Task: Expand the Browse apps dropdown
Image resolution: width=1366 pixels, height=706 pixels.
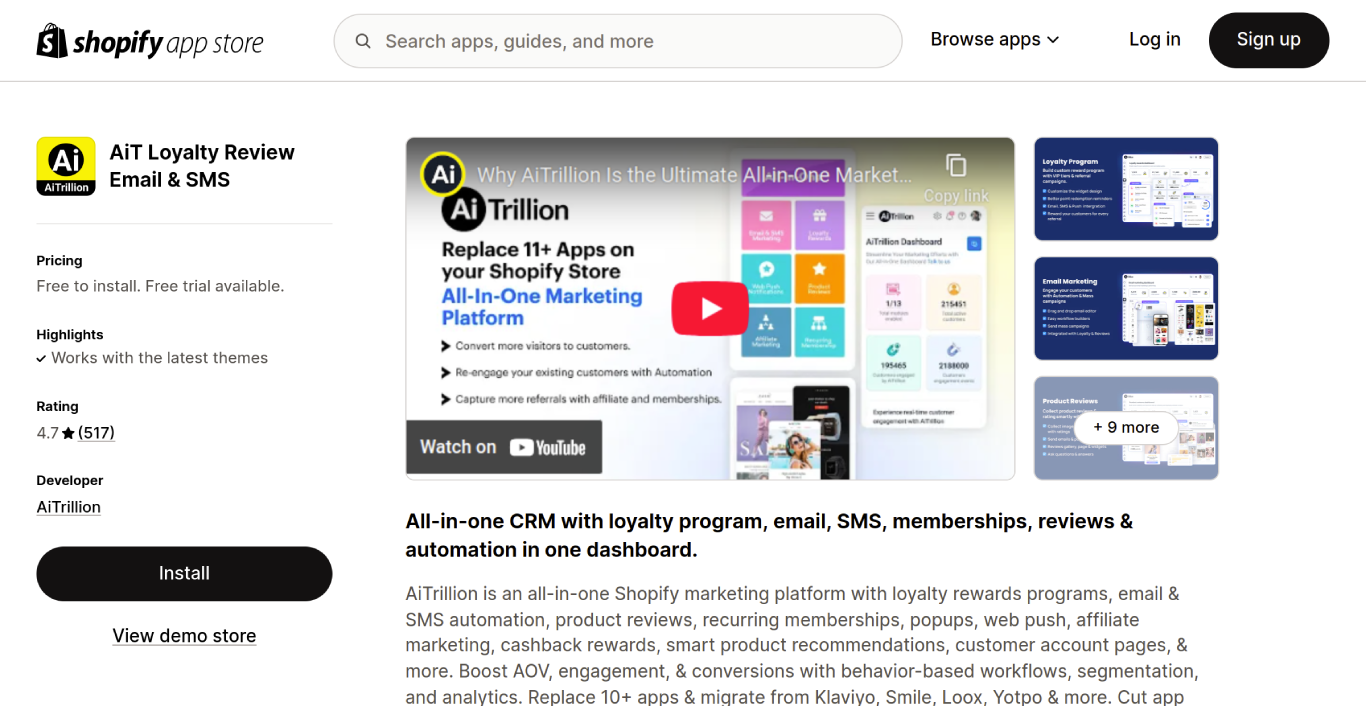Action: pos(994,39)
